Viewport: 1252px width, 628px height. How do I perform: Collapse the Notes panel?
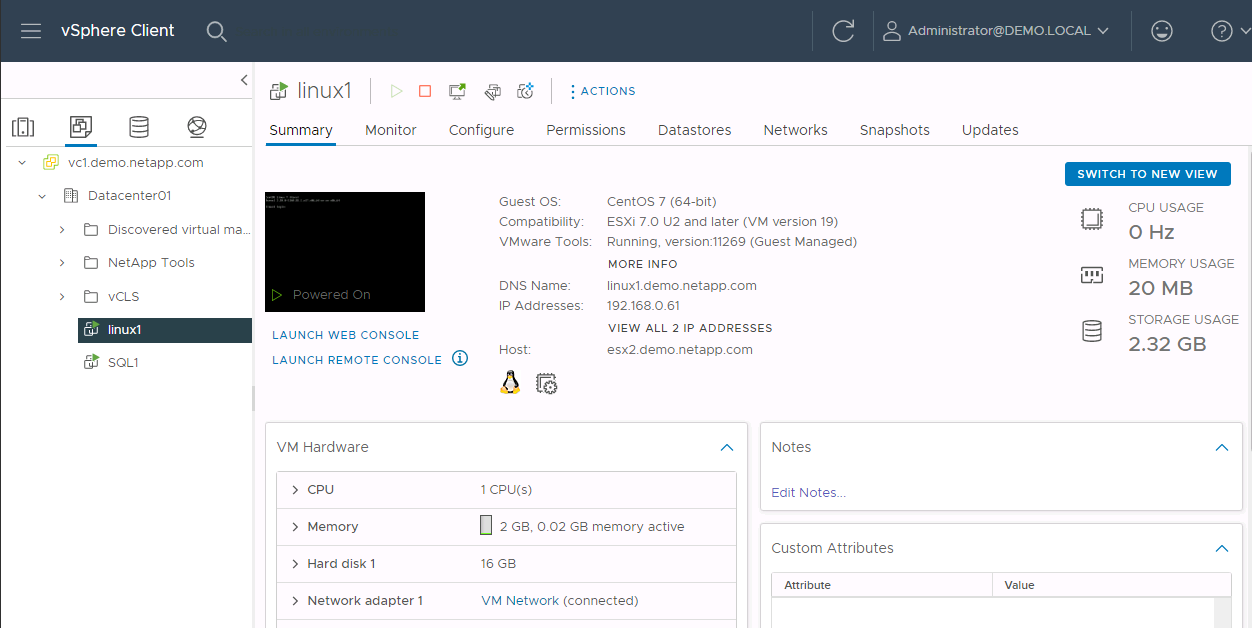click(1221, 447)
